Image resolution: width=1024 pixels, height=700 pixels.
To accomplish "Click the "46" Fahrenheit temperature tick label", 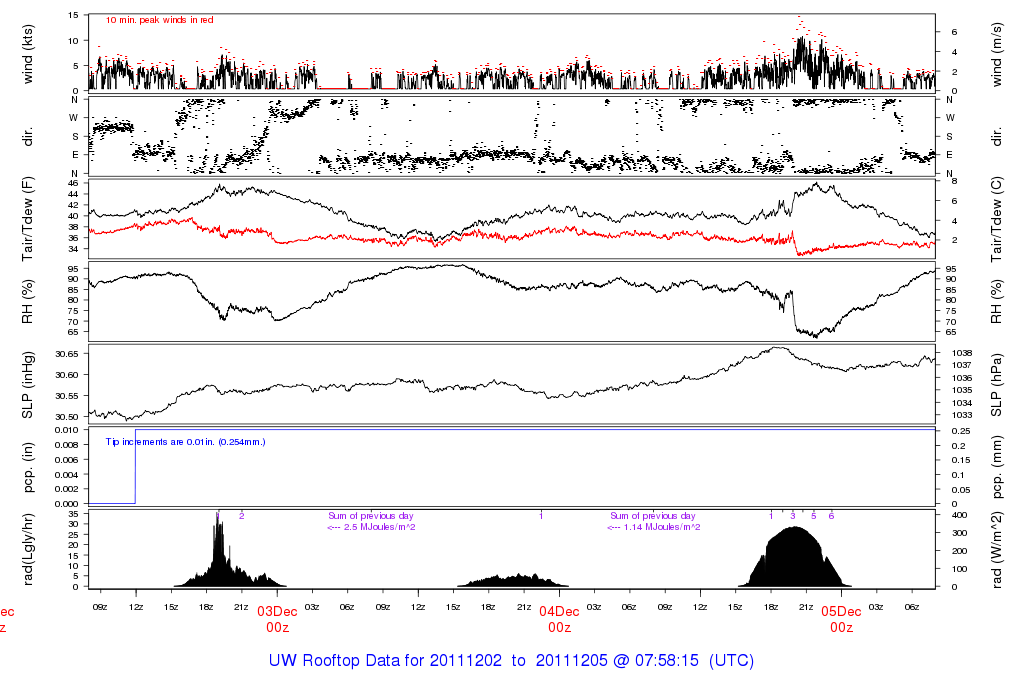I will tap(73, 183).
